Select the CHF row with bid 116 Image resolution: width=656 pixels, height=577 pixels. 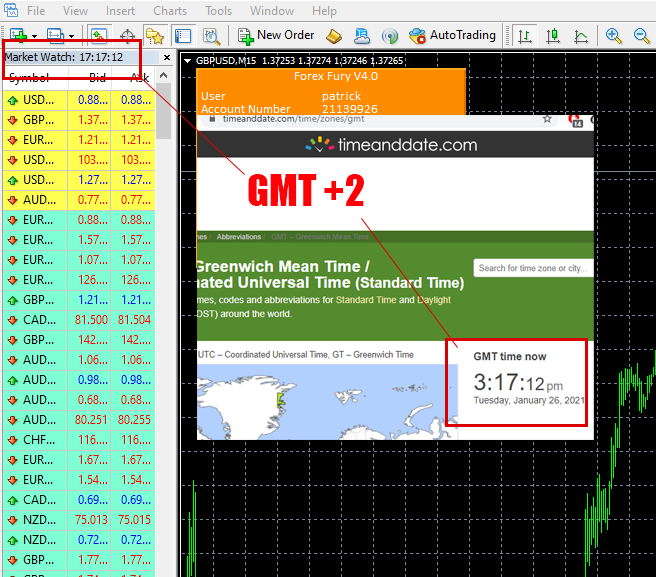[x=79, y=440]
